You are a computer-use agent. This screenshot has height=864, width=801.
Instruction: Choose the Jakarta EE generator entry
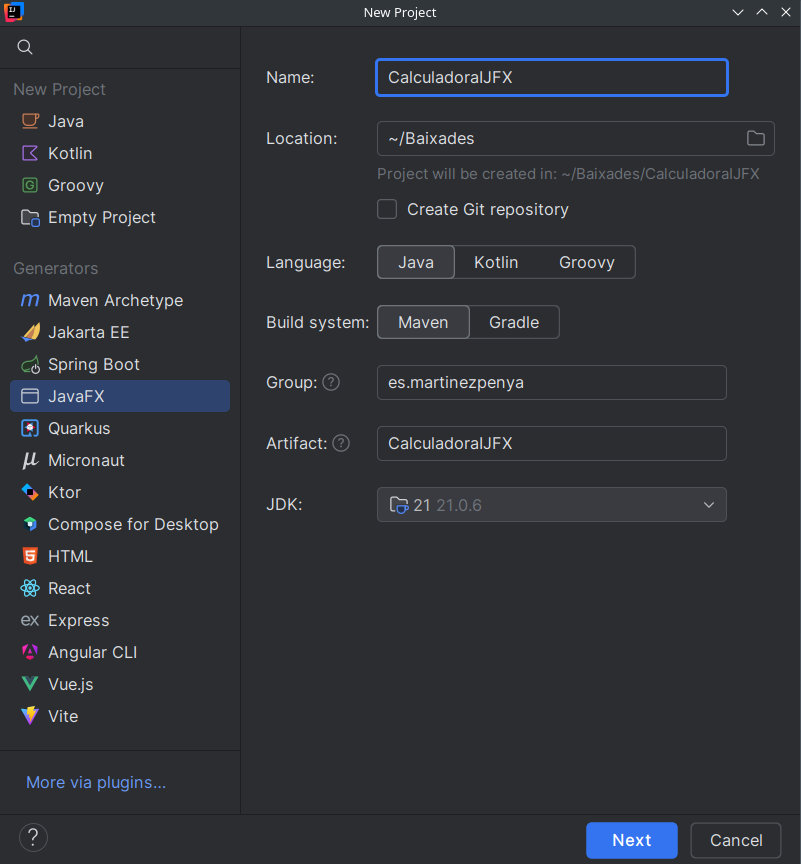88,332
